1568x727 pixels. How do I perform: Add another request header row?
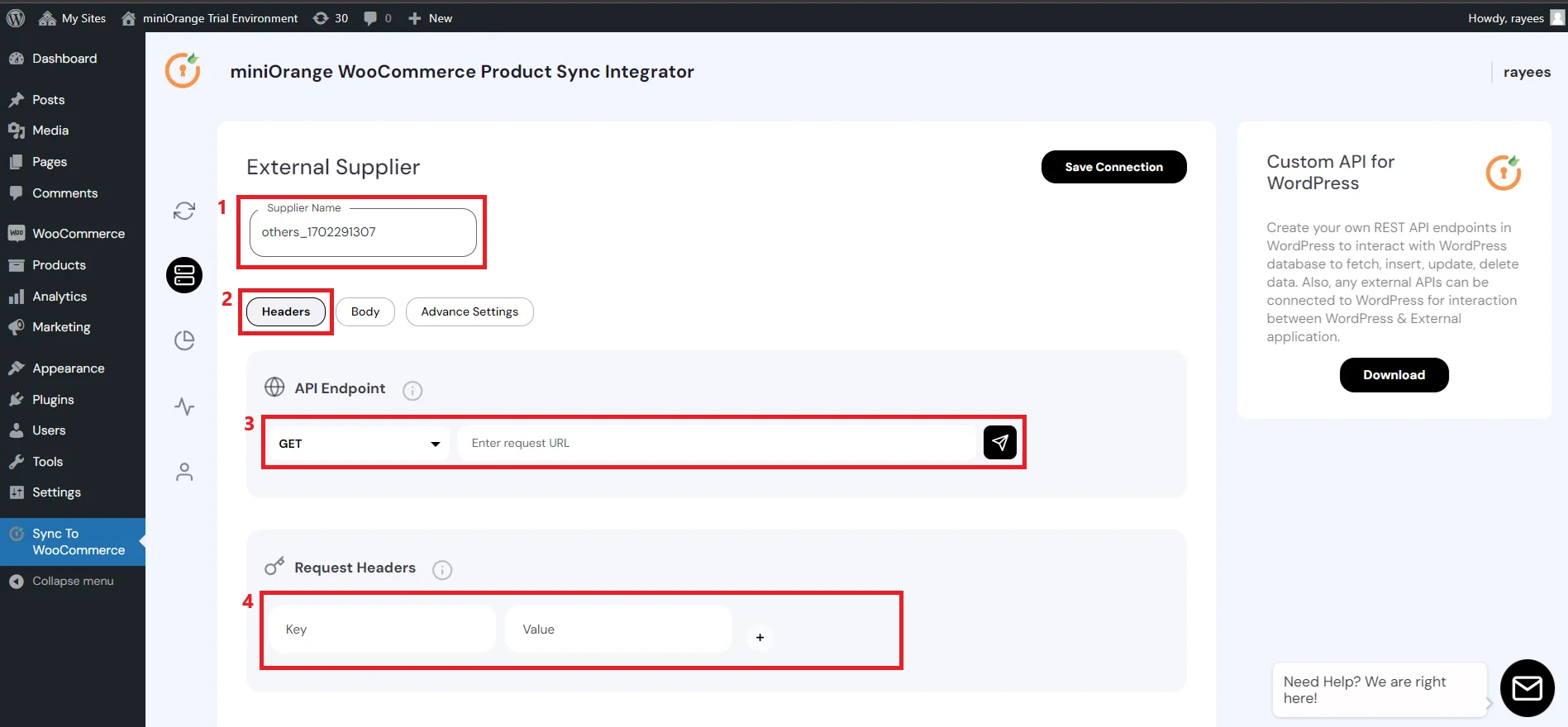(760, 638)
